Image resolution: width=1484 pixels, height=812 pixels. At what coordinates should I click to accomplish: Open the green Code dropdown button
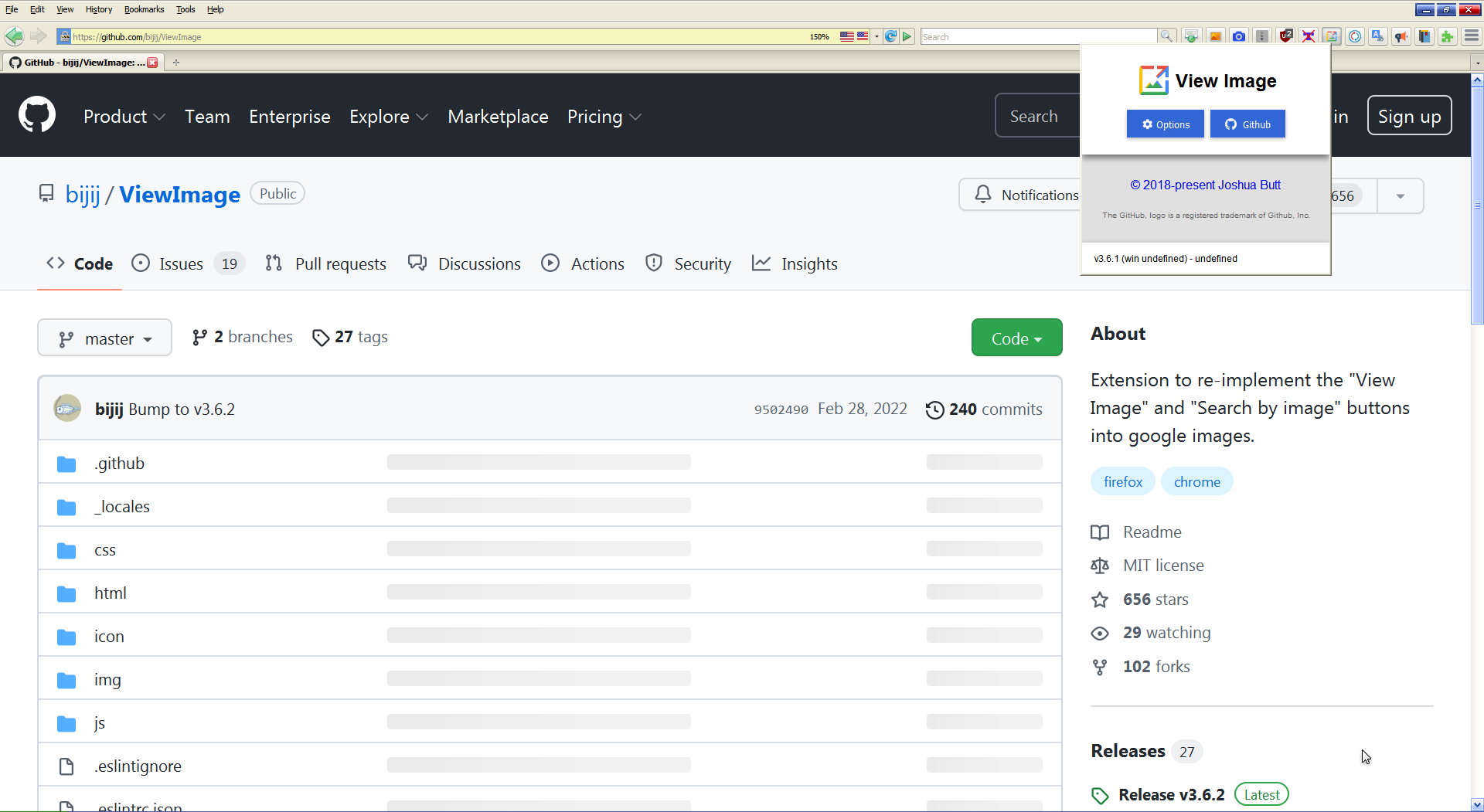point(1016,338)
